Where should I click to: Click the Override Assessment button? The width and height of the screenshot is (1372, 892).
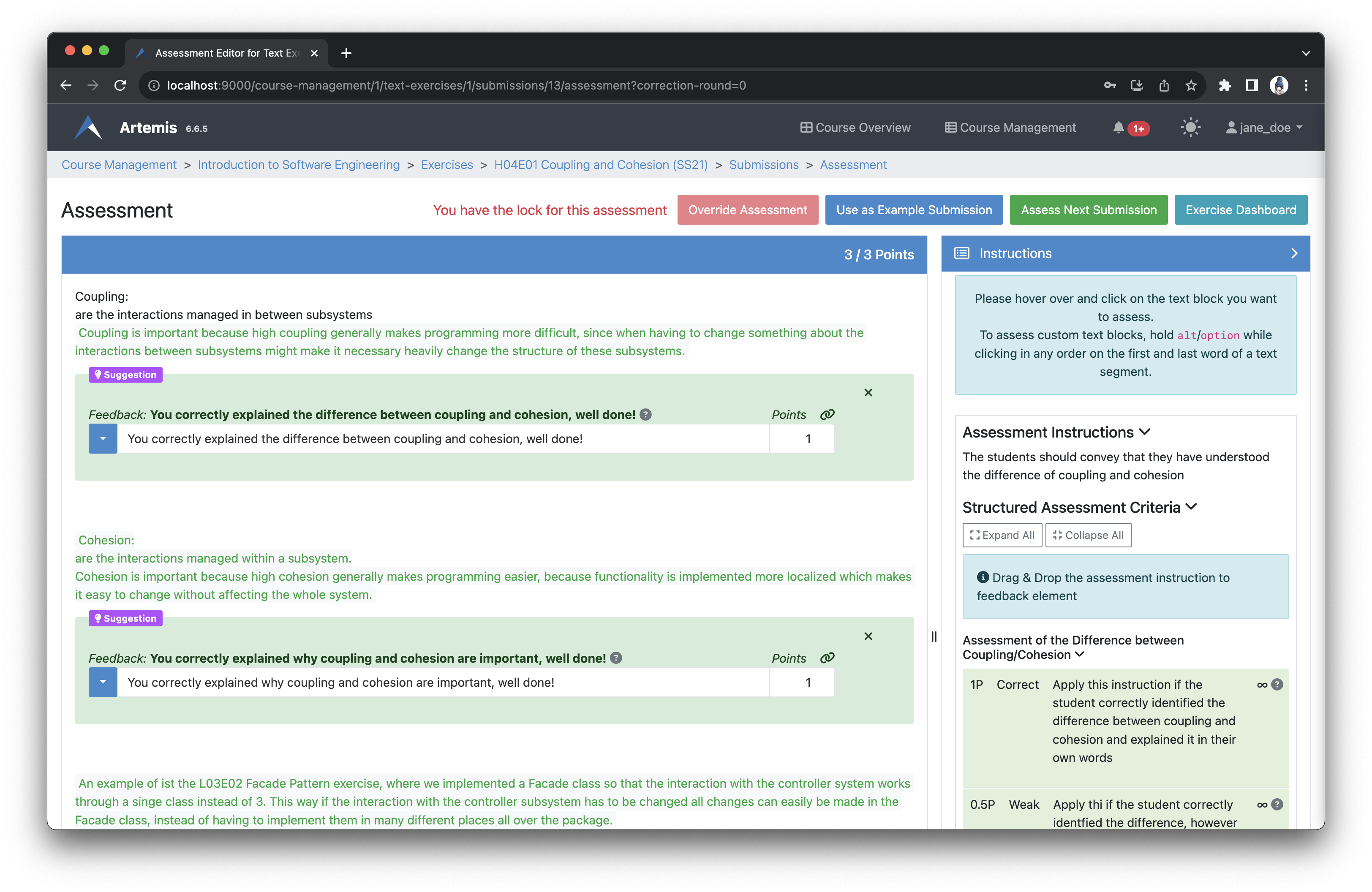(x=748, y=210)
